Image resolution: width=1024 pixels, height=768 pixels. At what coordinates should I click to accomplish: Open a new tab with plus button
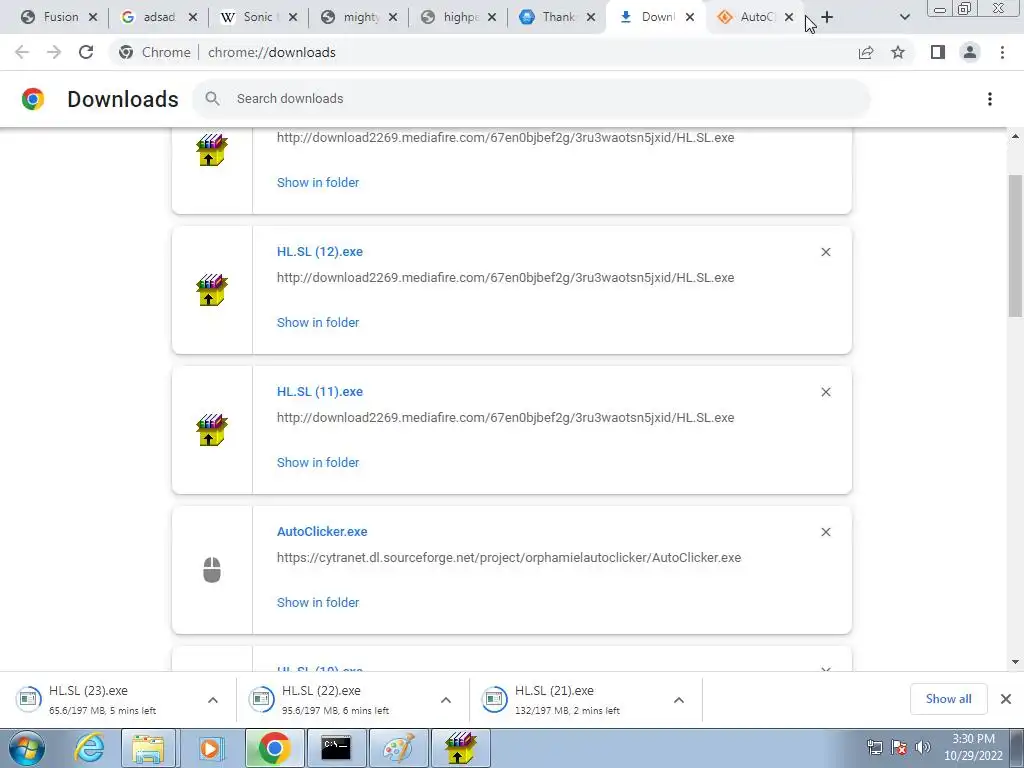827,18
